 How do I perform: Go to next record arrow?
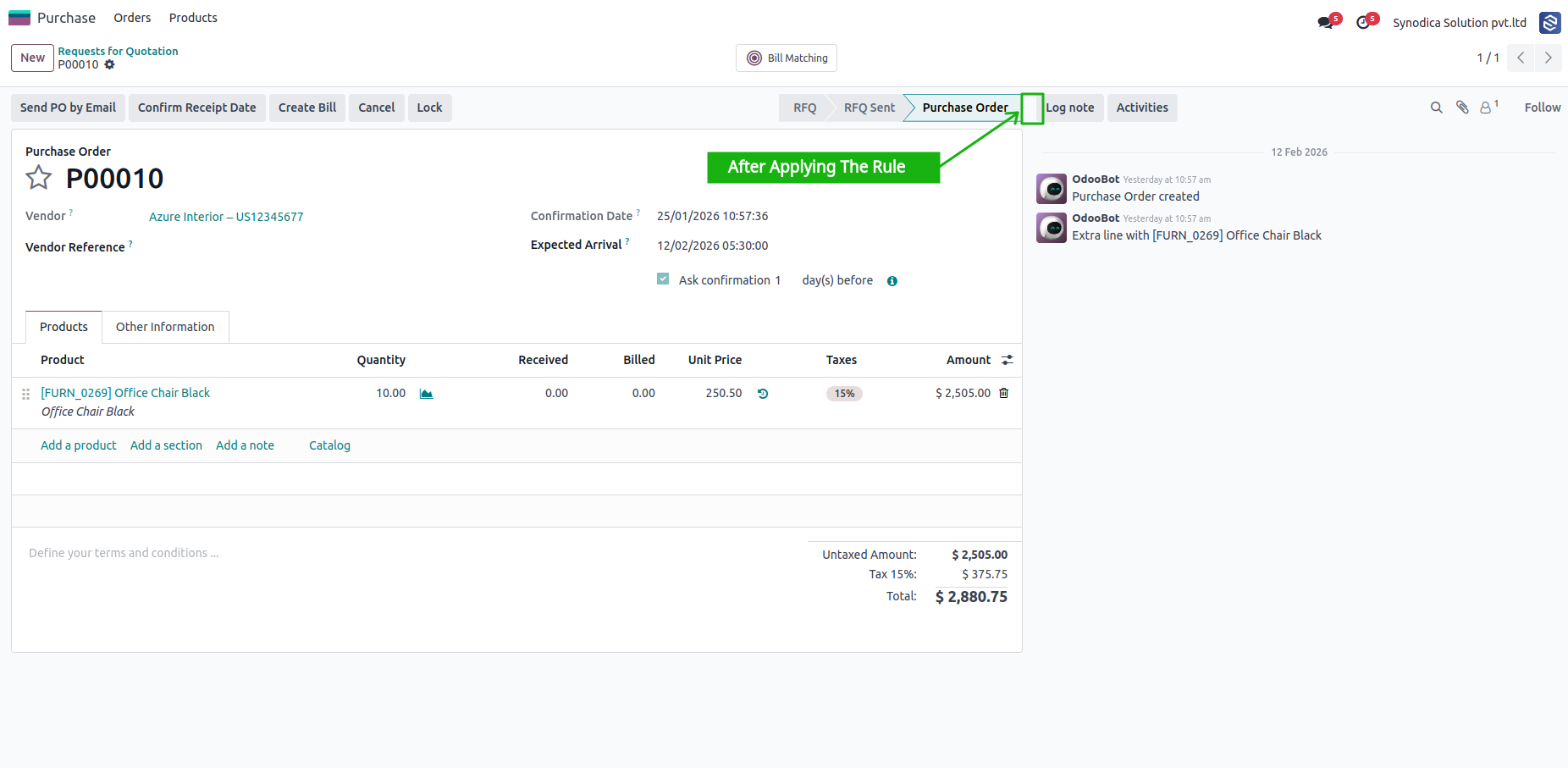tap(1549, 58)
